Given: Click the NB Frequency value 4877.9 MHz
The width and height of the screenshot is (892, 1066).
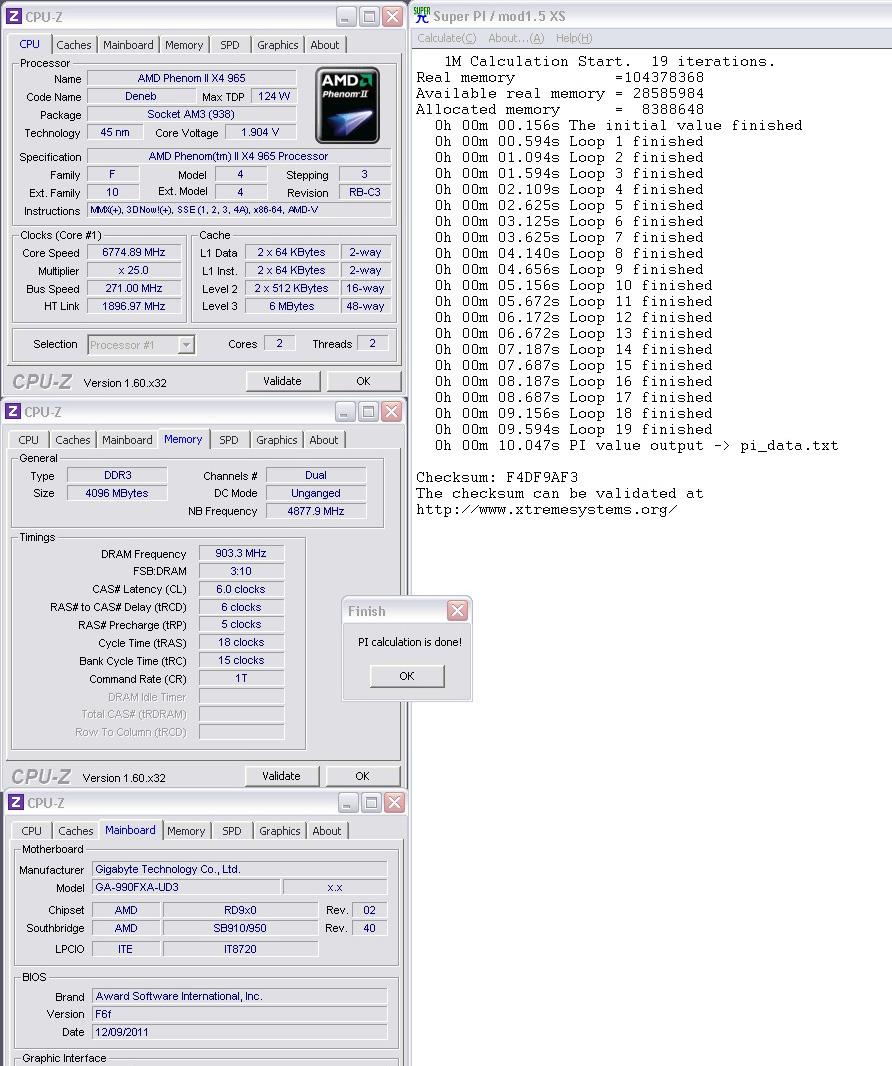Looking at the screenshot, I should coord(316,511).
